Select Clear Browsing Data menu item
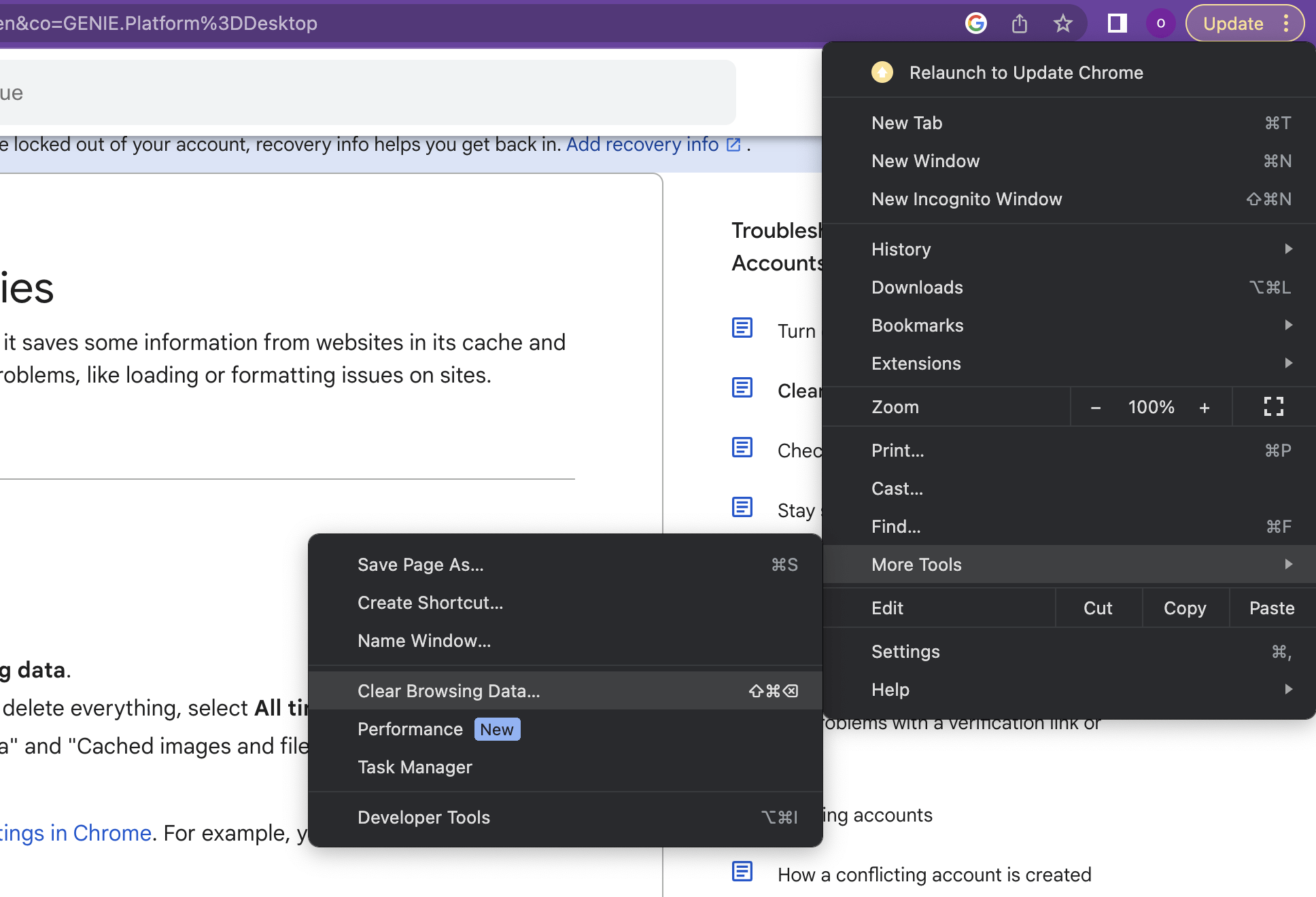 coord(449,691)
